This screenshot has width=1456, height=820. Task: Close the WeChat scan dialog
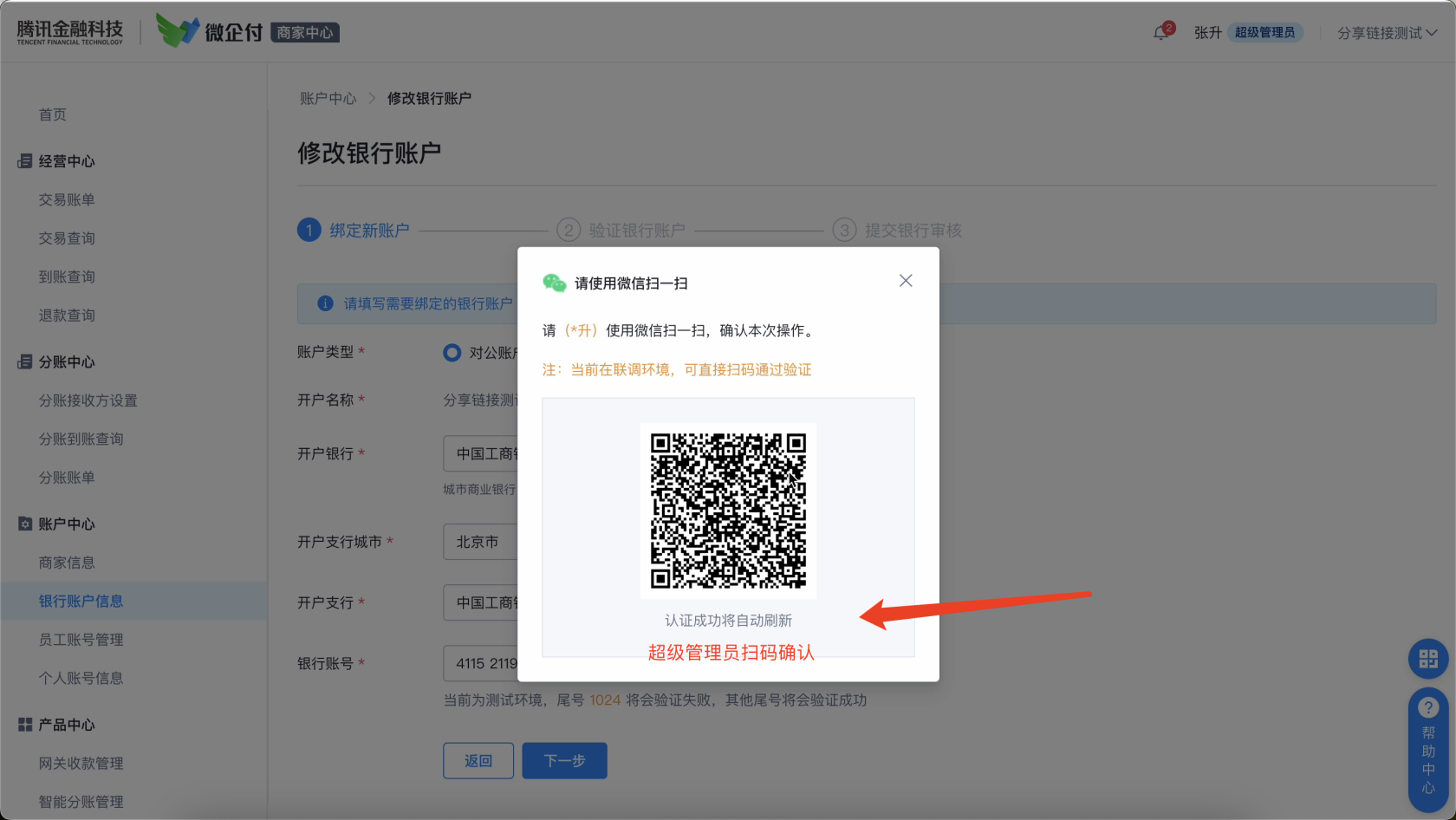906,281
